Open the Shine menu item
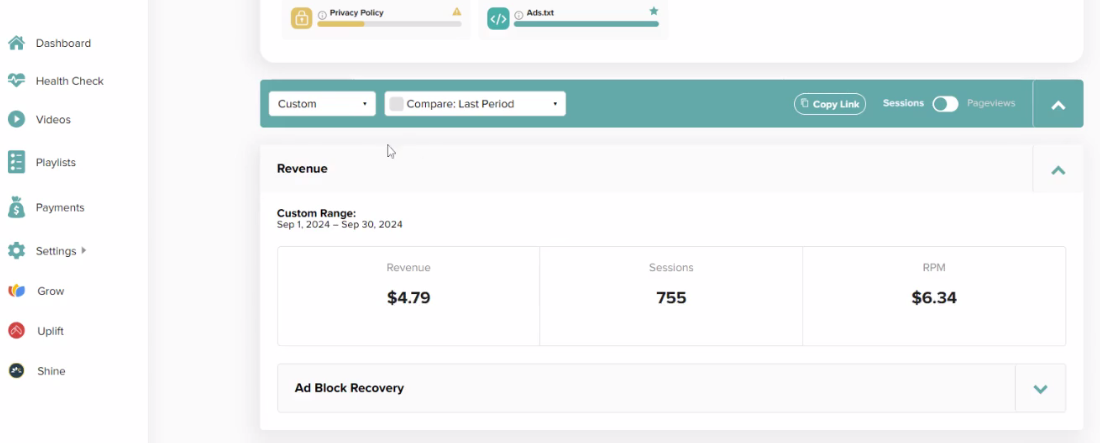This screenshot has width=1100, height=443. pos(51,371)
